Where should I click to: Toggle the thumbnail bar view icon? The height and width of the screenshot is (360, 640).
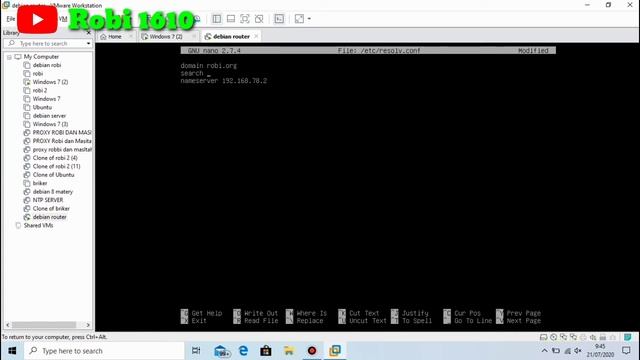[231, 19]
